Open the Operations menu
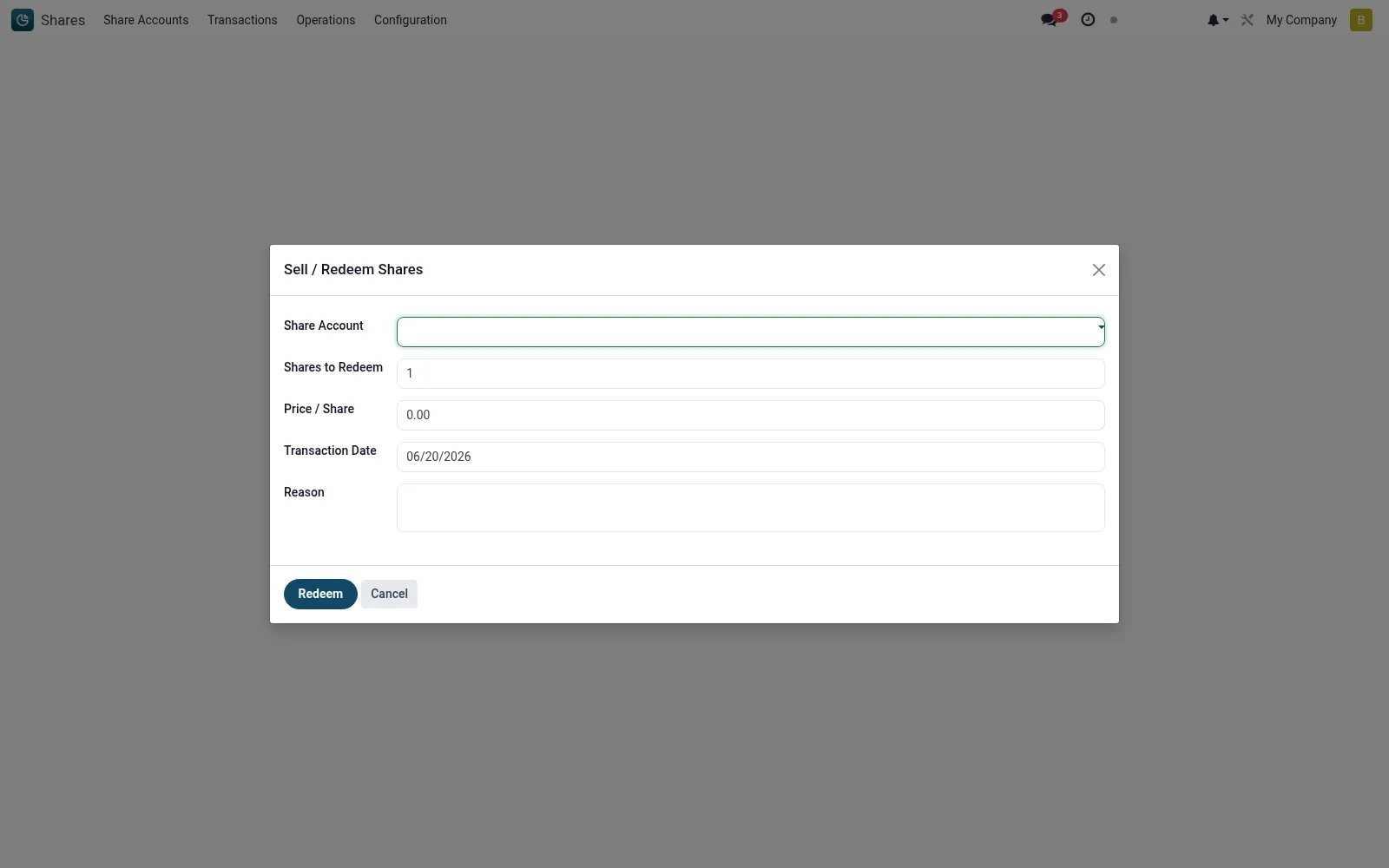The width and height of the screenshot is (1389, 868). tap(326, 20)
